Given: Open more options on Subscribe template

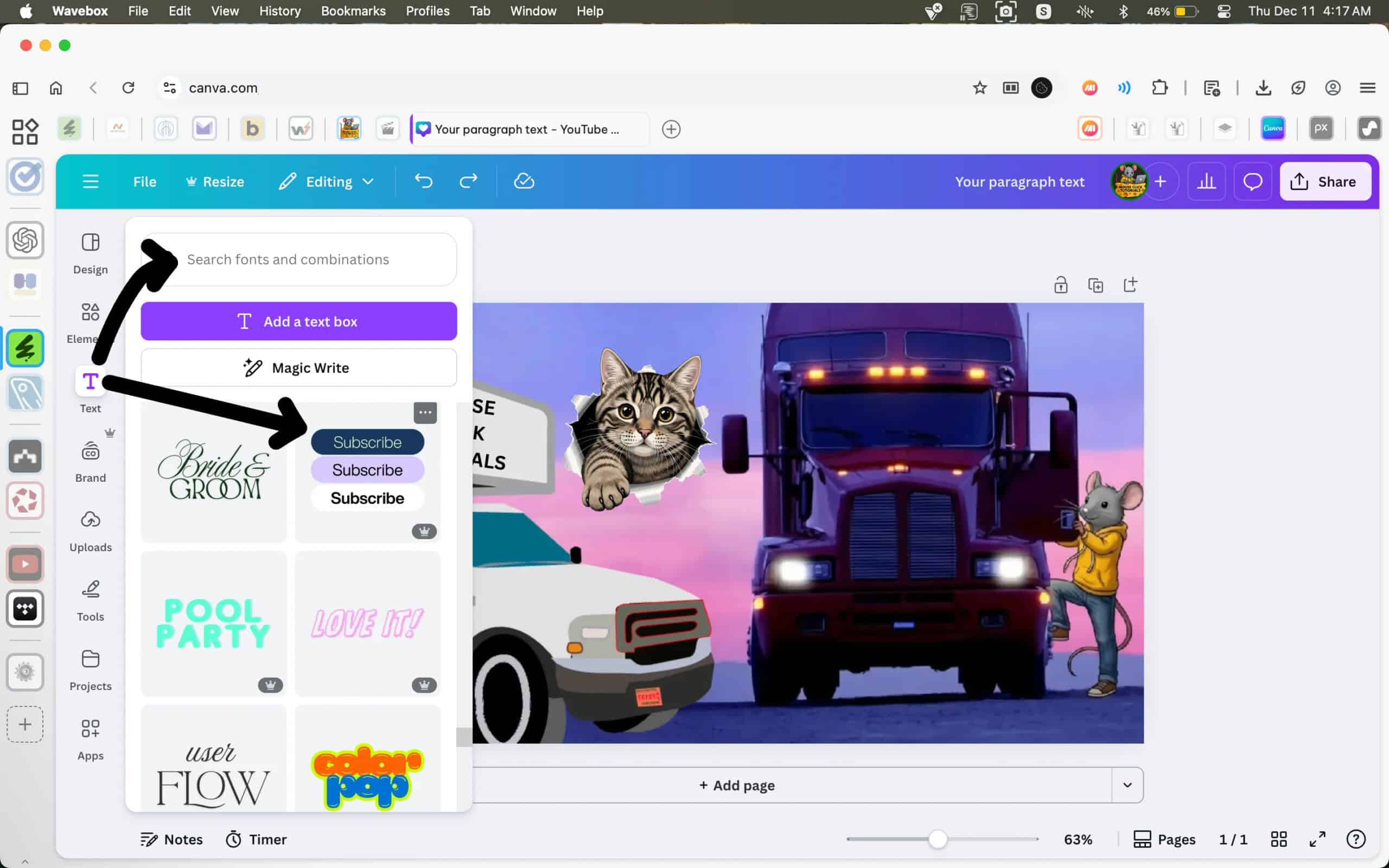Looking at the screenshot, I should (425, 412).
